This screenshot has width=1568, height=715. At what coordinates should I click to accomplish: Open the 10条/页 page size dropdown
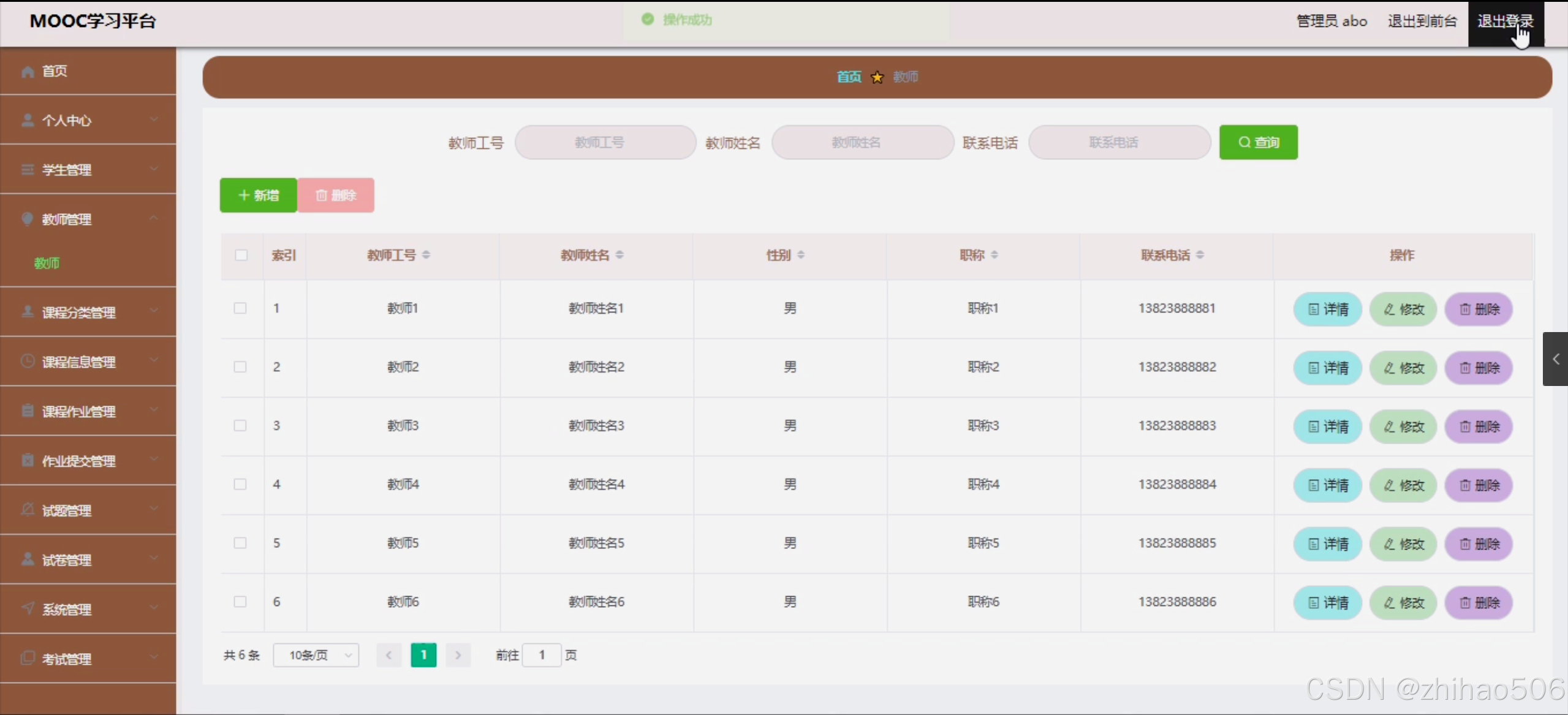pyautogui.click(x=316, y=654)
